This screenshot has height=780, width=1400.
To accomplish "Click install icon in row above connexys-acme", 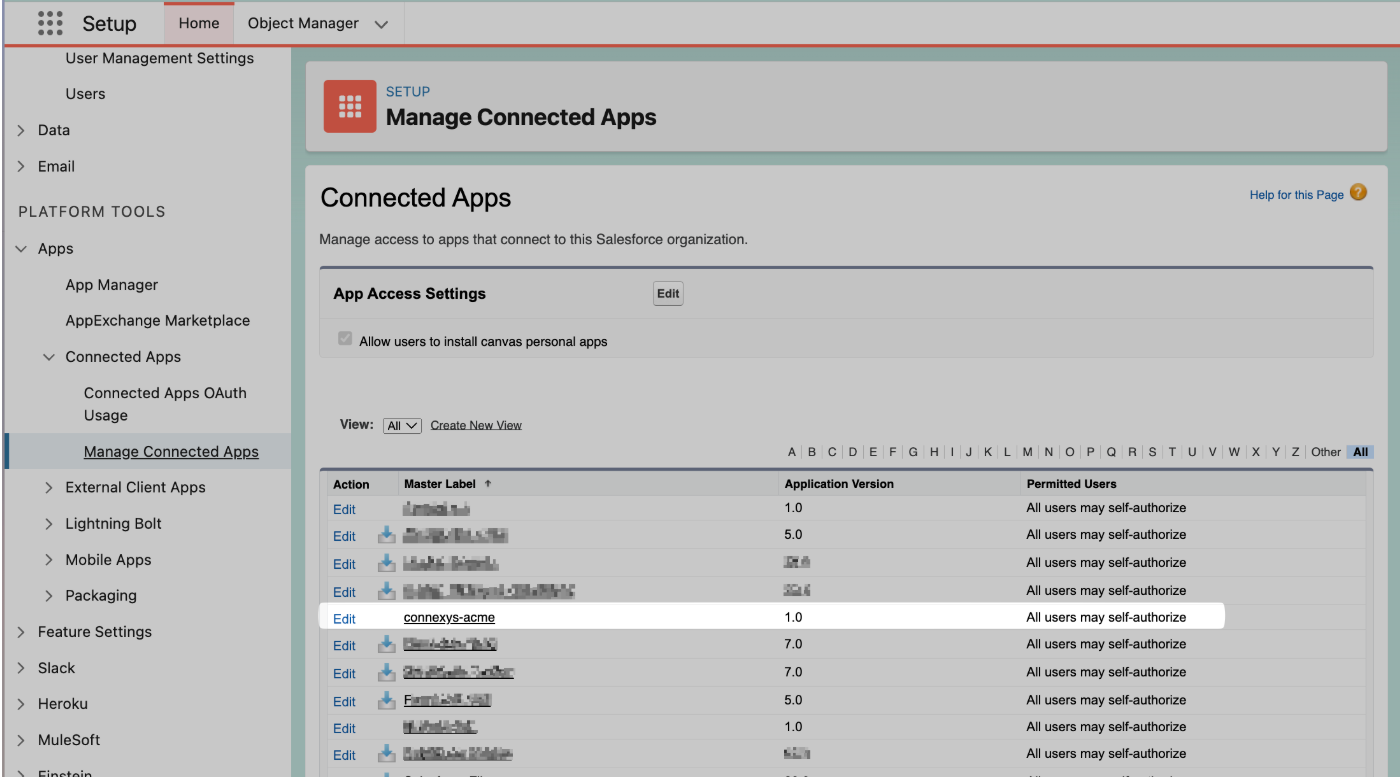I will 387,591.
